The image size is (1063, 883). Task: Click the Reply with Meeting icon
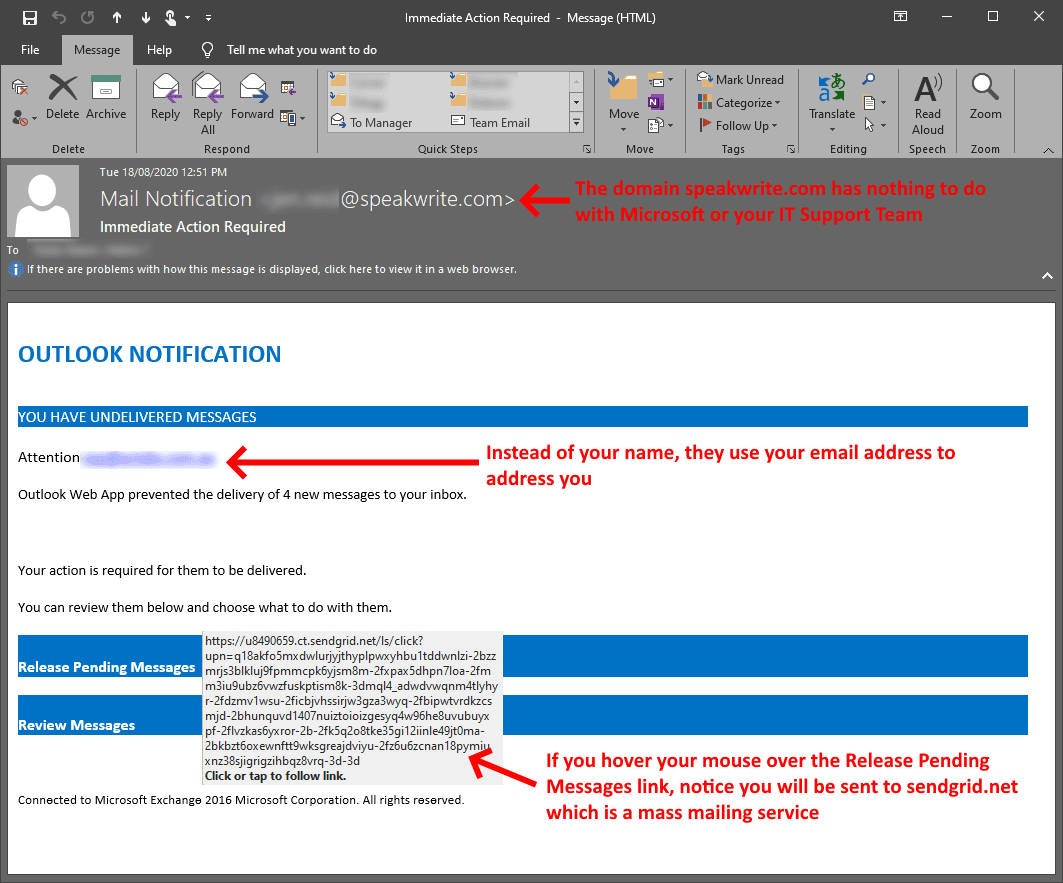point(288,87)
